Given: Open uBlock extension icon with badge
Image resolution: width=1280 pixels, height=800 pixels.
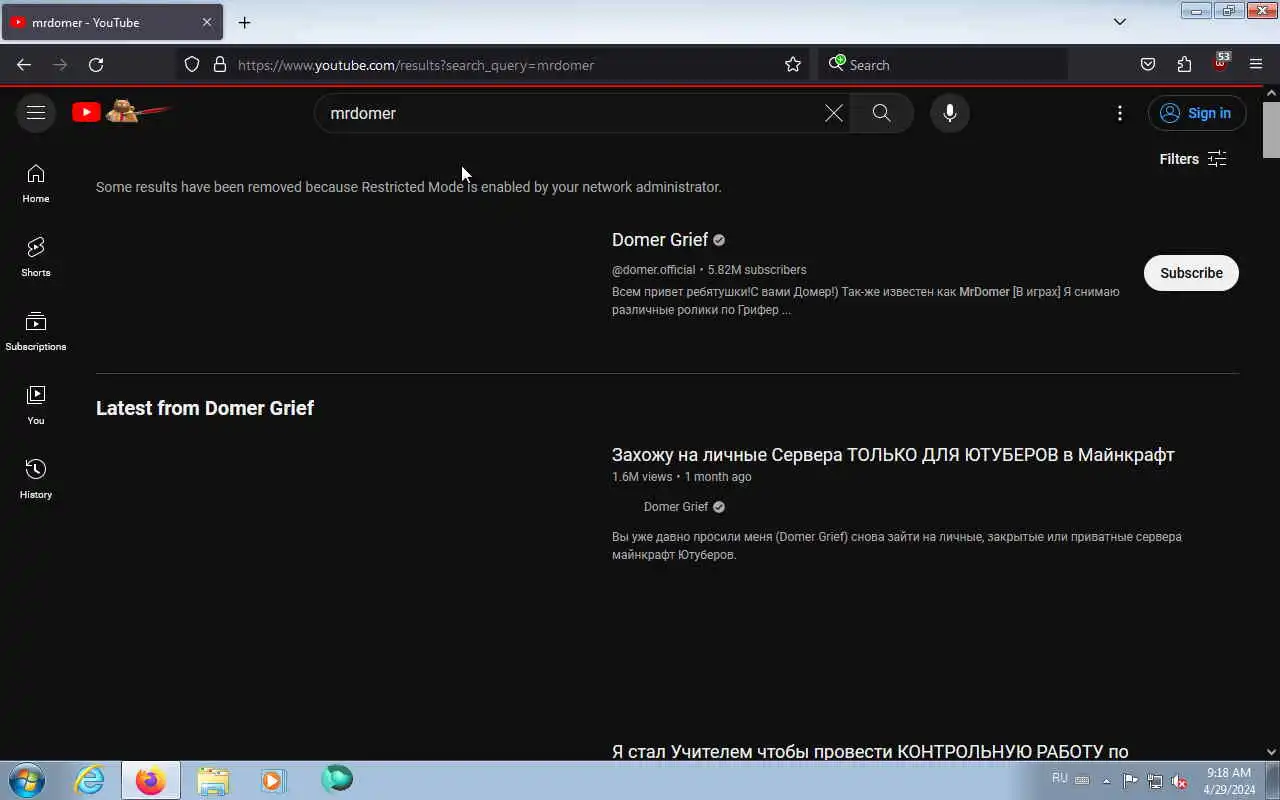Looking at the screenshot, I should click(x=1221, y=63).
